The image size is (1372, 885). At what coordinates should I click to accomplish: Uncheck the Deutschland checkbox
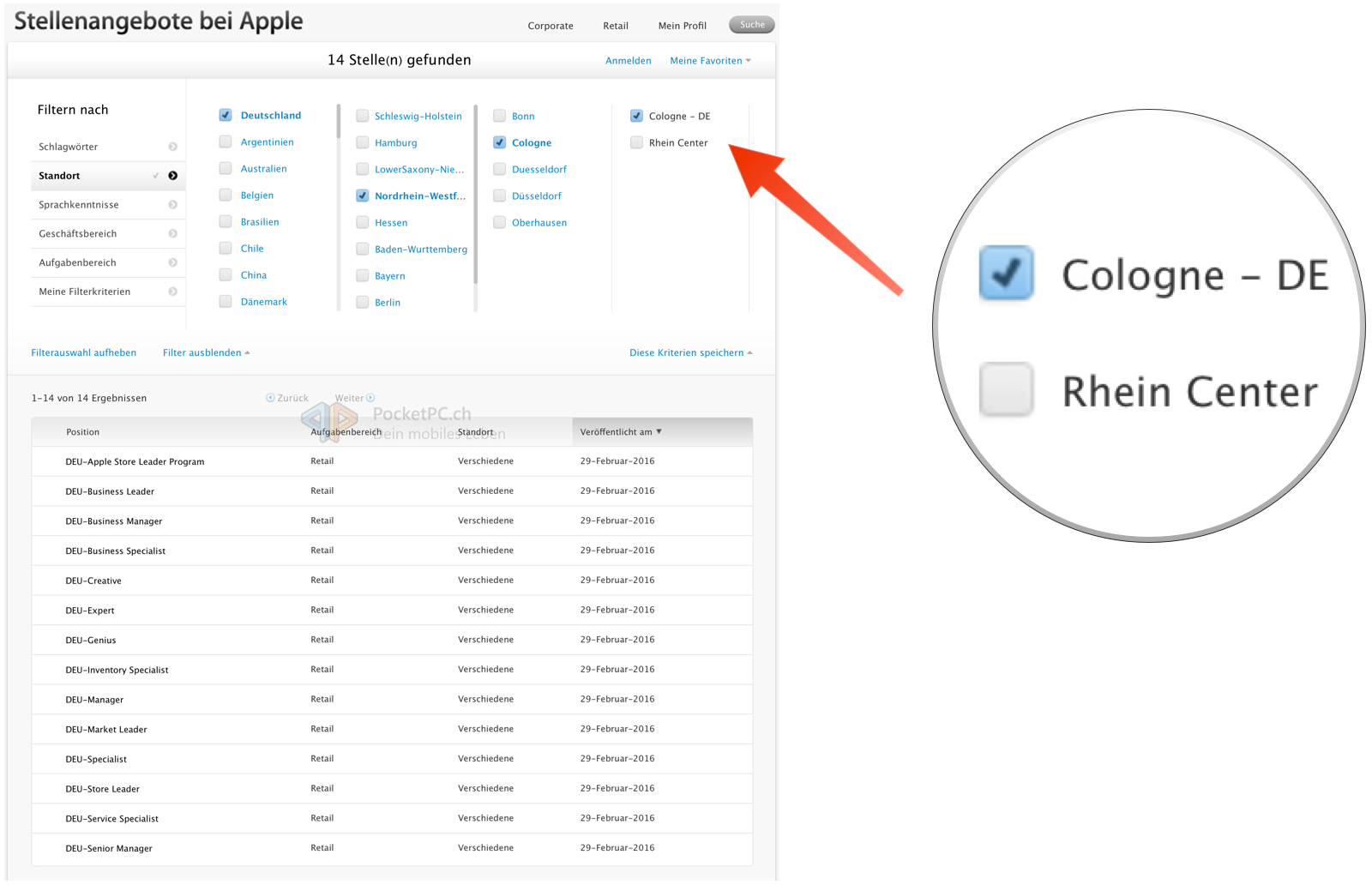[x=226, y=115]
